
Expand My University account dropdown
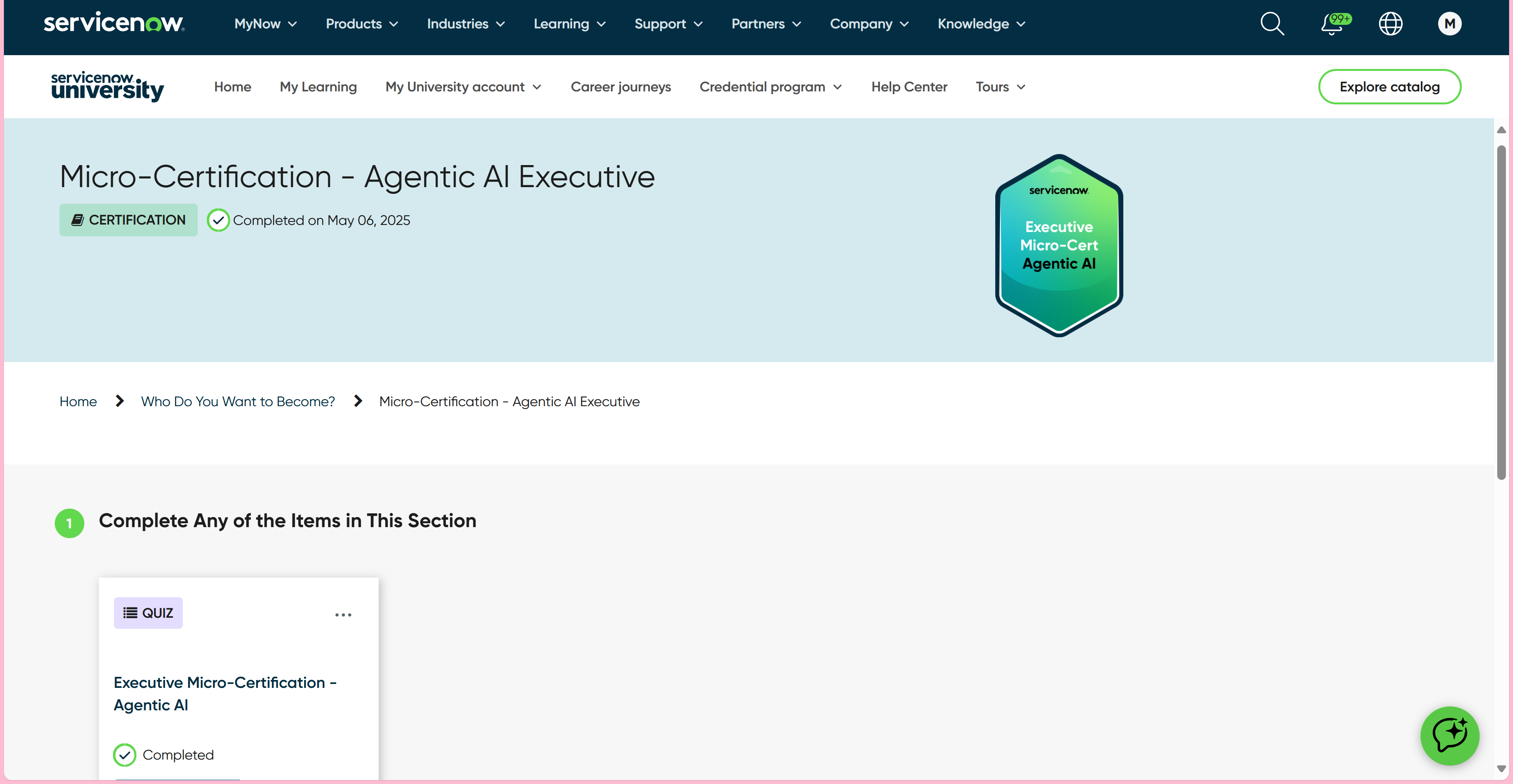[463, 87]
